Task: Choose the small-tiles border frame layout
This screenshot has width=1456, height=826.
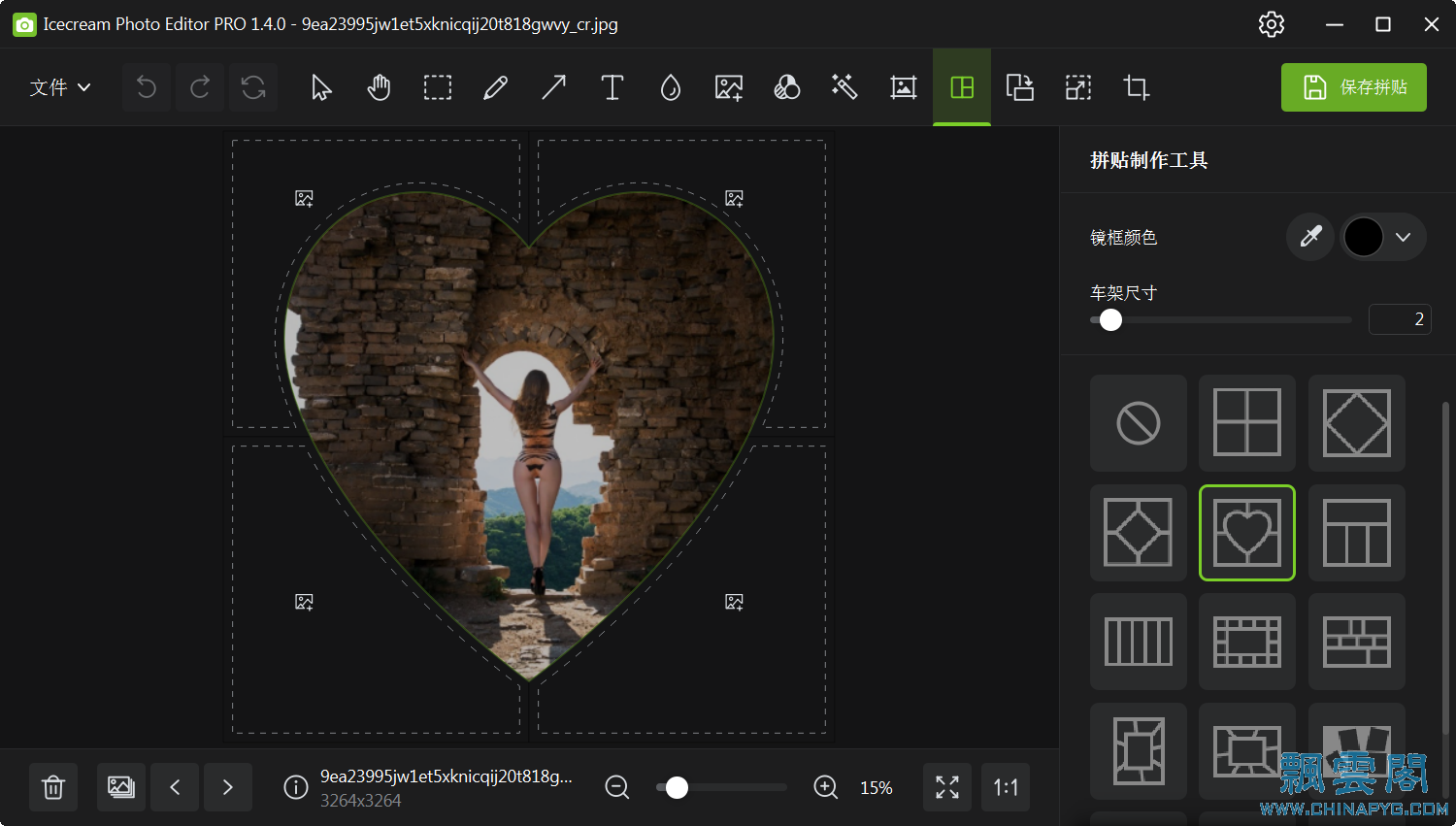Action: coord(1247,642)
